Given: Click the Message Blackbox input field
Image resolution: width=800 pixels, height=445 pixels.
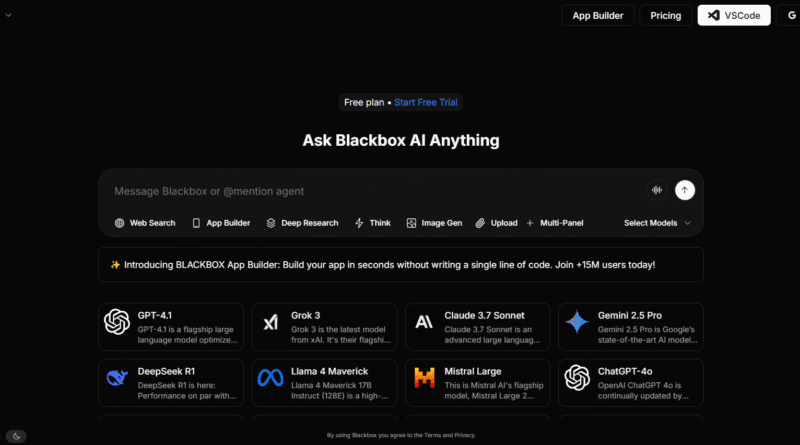Looking at the screenshot, I should tap(370, 191).
